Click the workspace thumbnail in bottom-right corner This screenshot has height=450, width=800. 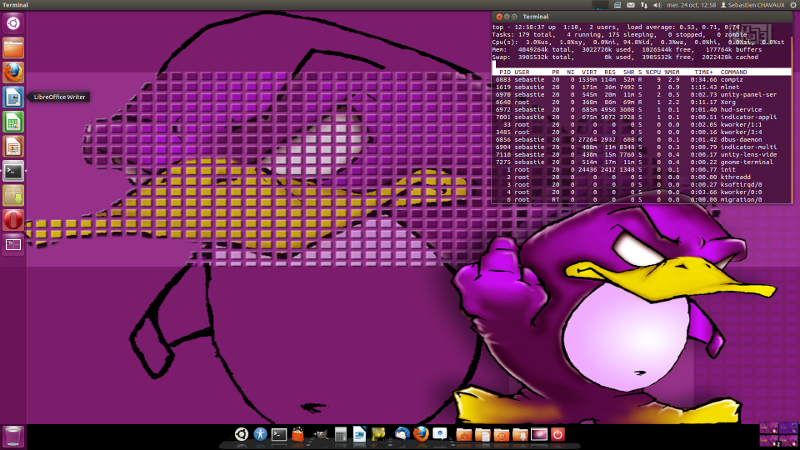coord(779,435)
